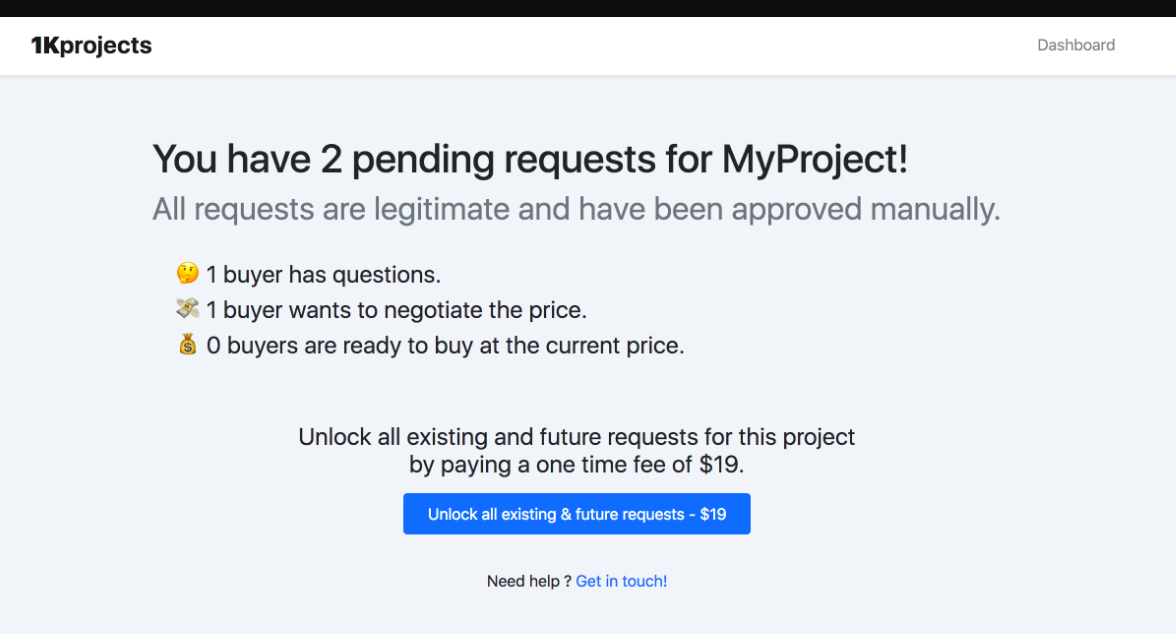Click the 'Need help ?' text

point(529,581)
